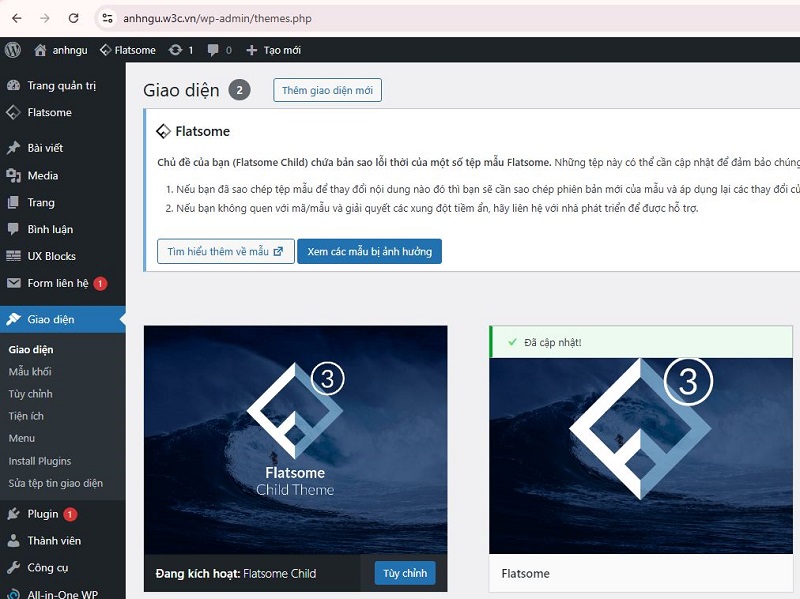Open Thành viên menu item
The height and width of the screenshot is (599, 800).
pyautogui.click(x=54, y=541)
